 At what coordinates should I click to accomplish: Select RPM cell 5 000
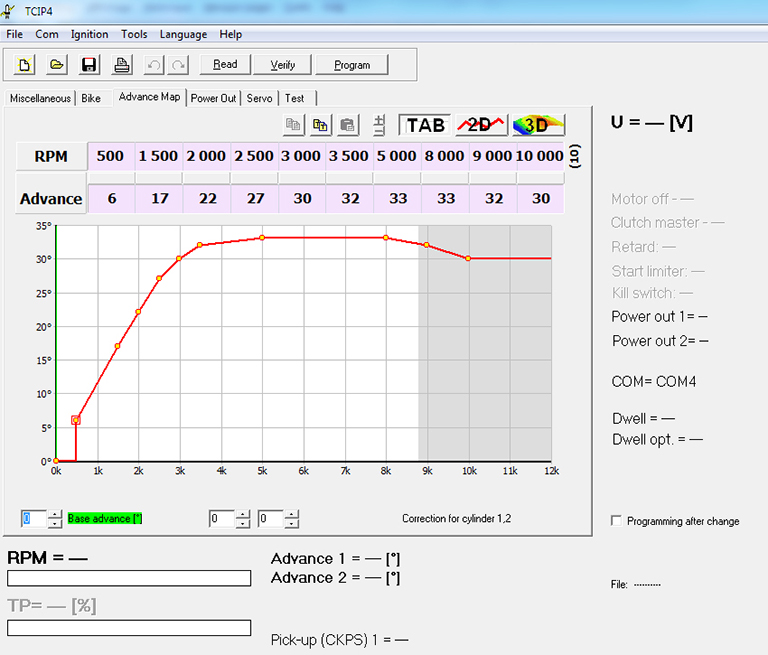398,156
